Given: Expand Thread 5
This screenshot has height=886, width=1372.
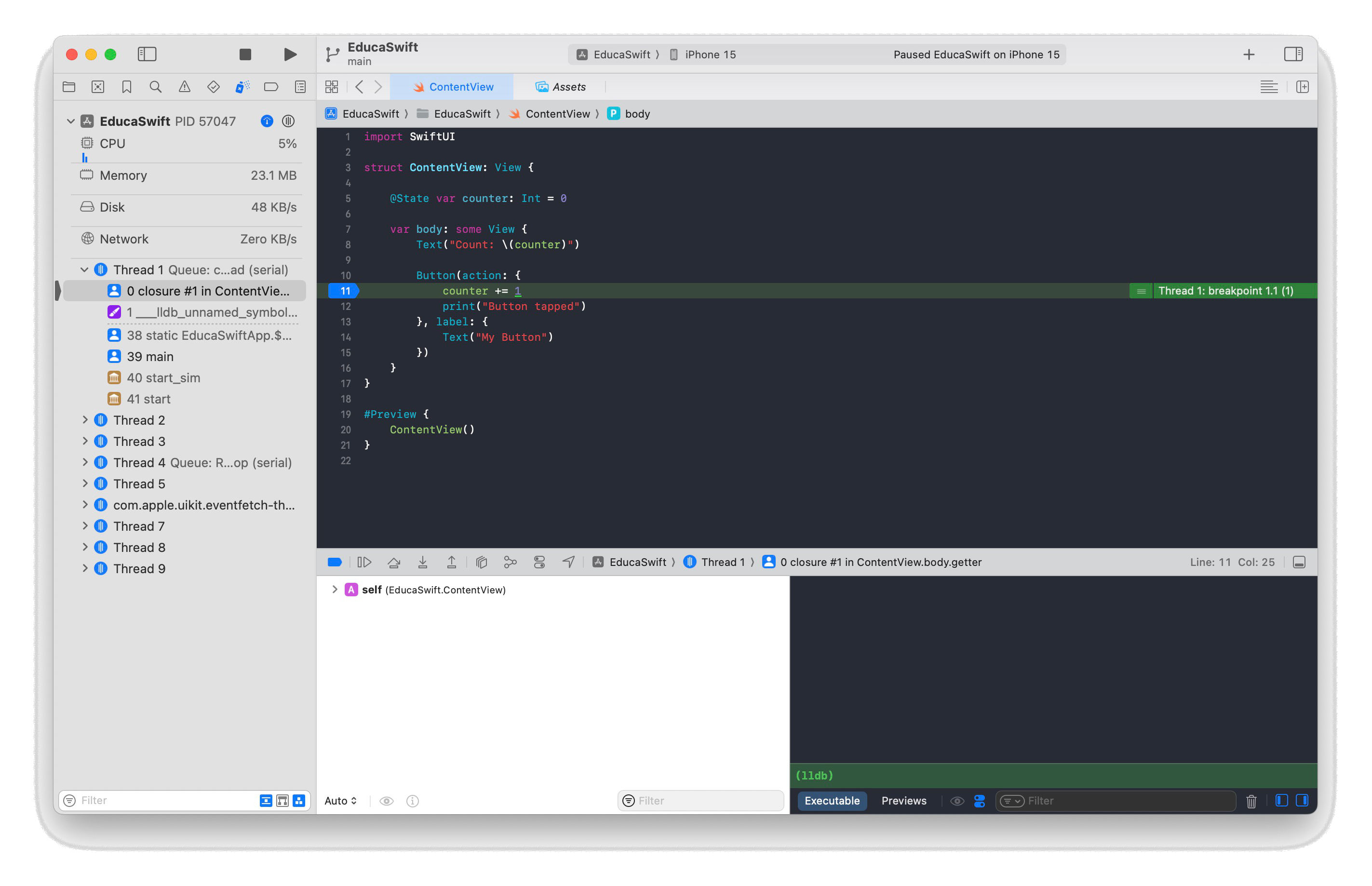Looking at the screenshot, I should click(84, 484).
